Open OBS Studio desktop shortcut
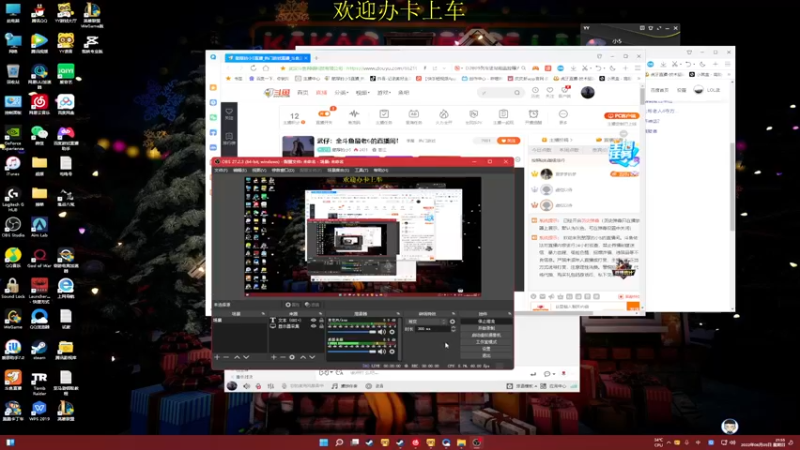Viewport: 800px width, 450px height. [x=13, y=227]
